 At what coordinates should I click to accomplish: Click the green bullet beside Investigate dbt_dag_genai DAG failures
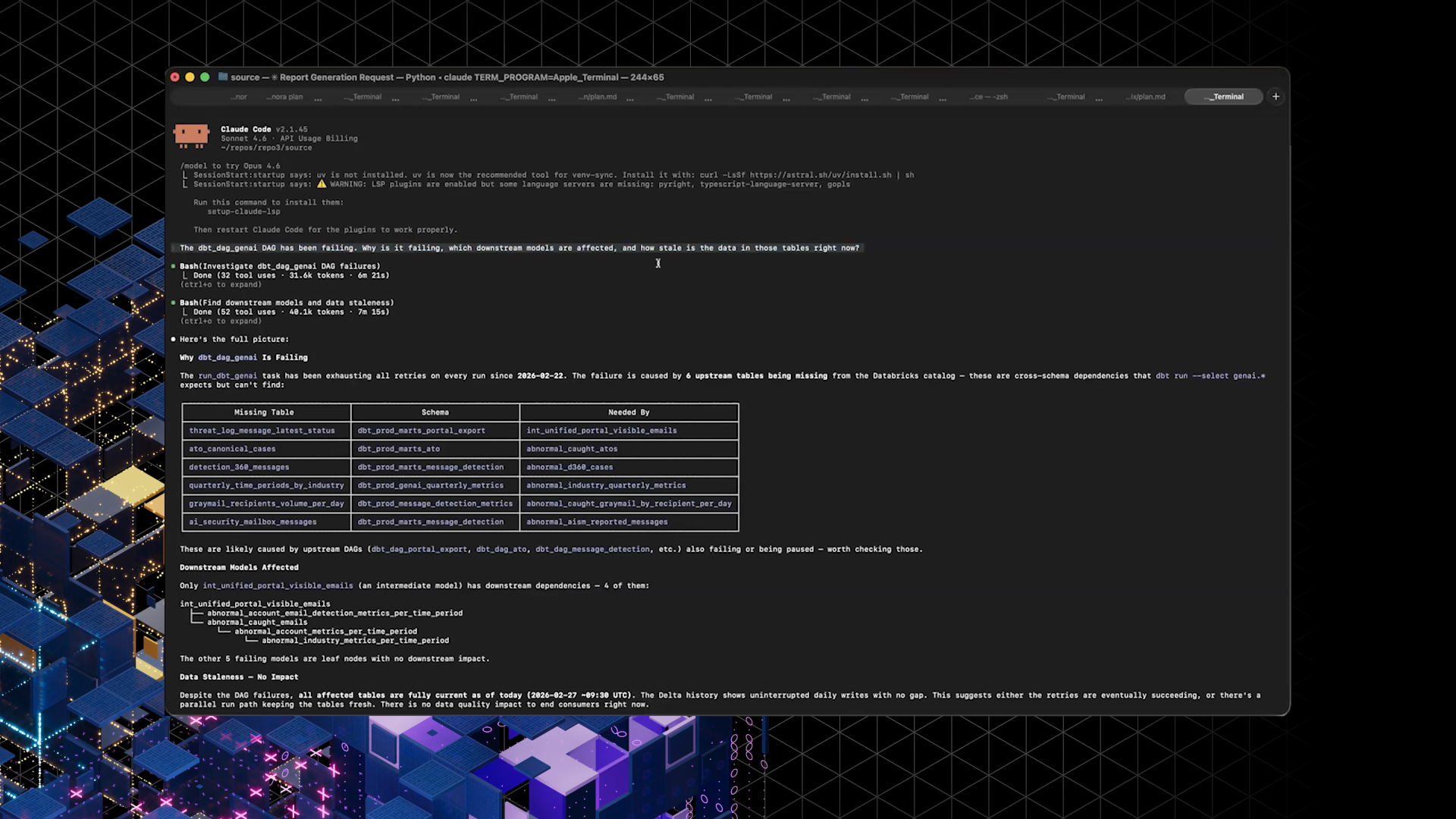[174, 266]
